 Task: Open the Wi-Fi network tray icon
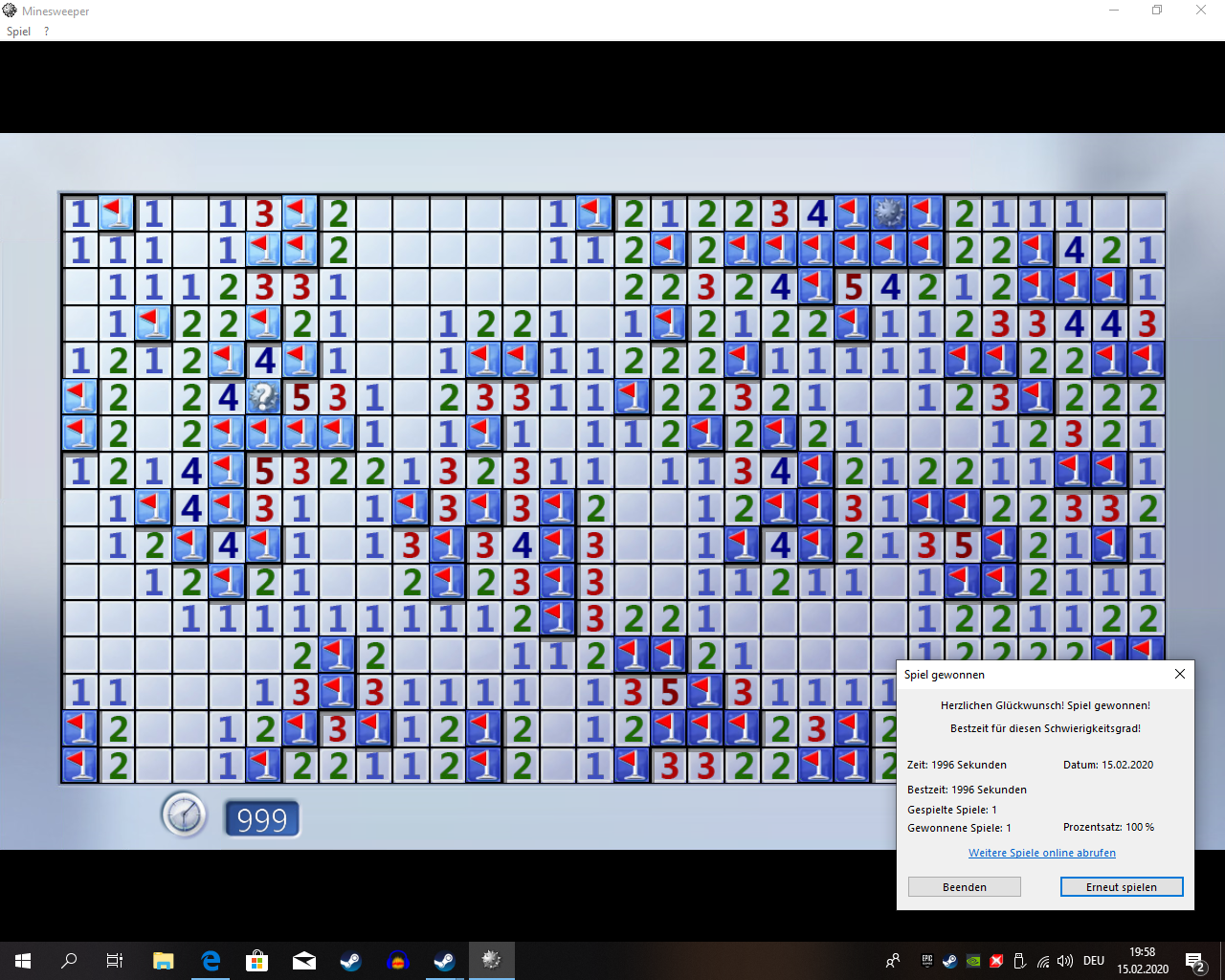click(x=1043, y=961)
